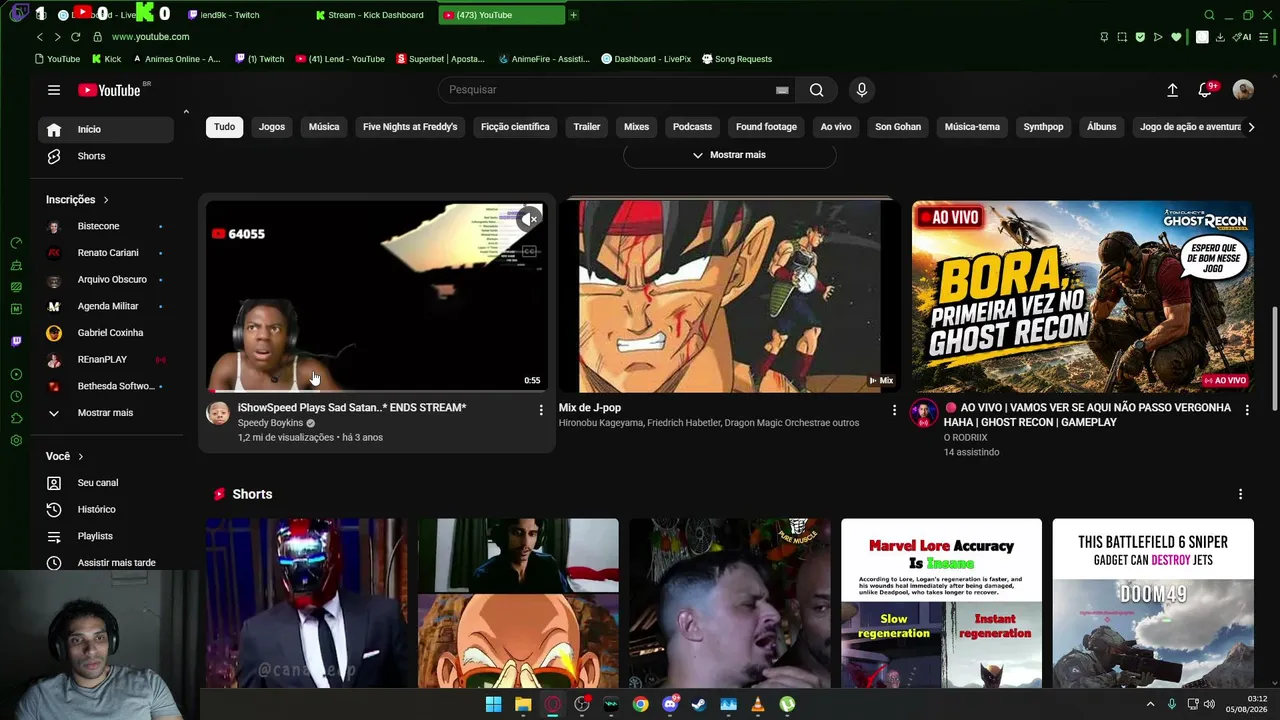Image resolution: width=1280 pixels, height=720 pixels.
Task: Open the Song Requests bookmark
Action: pos(737,59)
